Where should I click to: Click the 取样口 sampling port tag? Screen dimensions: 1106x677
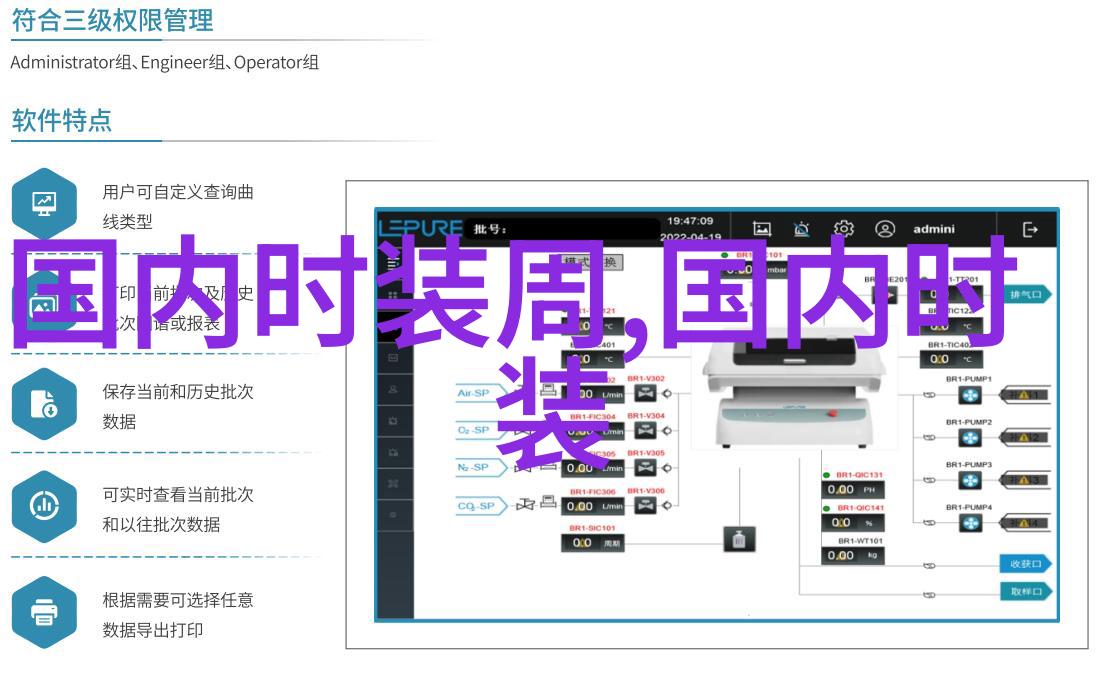[x=1026, y=591]
